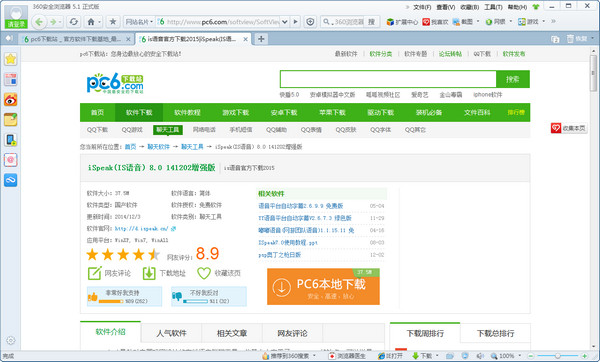The height and width of the screenshot is (362, 600).
Task: Open the Weibo eye icon in sidebar
Action: 11,99
